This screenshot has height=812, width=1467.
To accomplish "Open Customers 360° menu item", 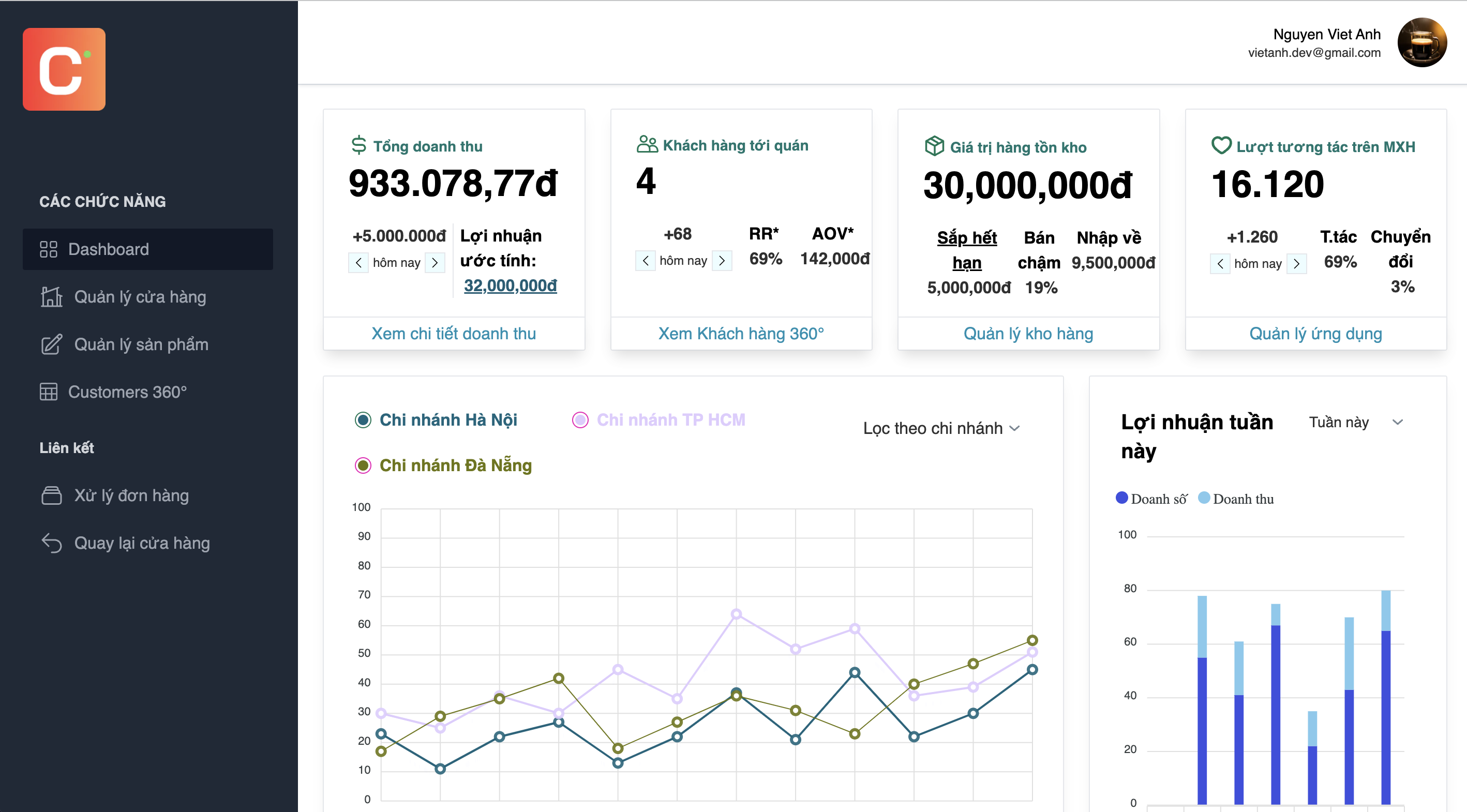I will [148, 392].
